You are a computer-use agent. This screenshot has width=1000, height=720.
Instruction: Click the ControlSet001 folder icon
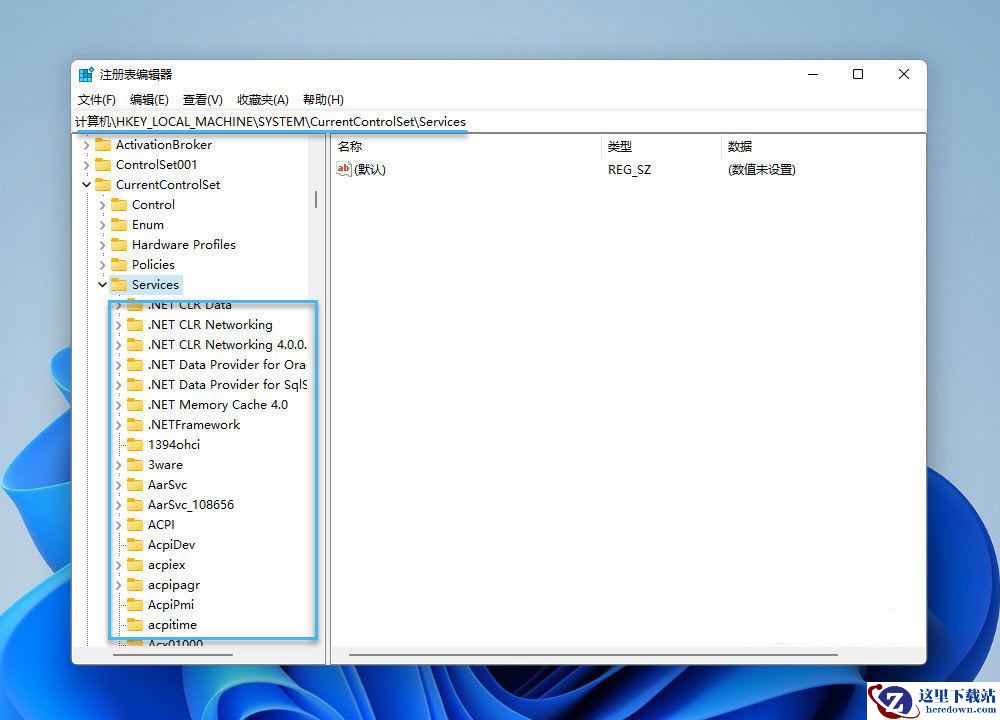[x=103, y=165]
